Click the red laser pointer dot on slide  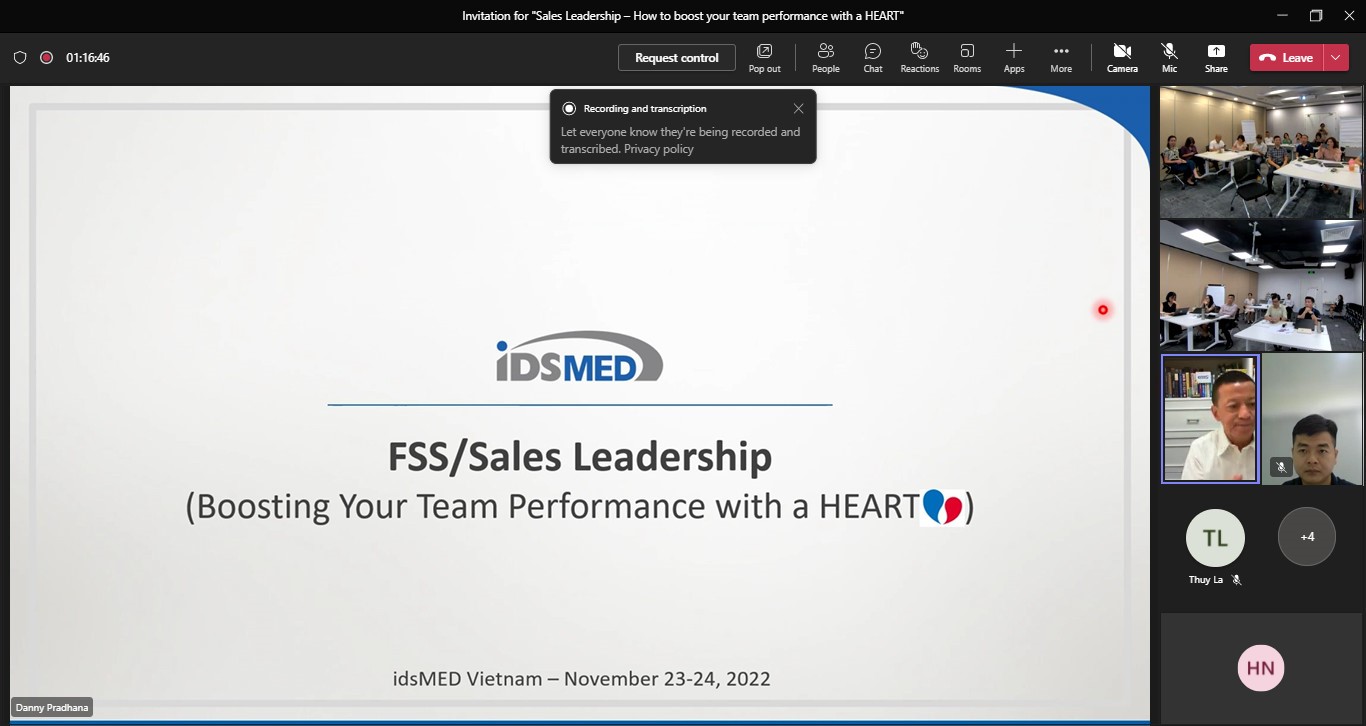(1103, 310)
